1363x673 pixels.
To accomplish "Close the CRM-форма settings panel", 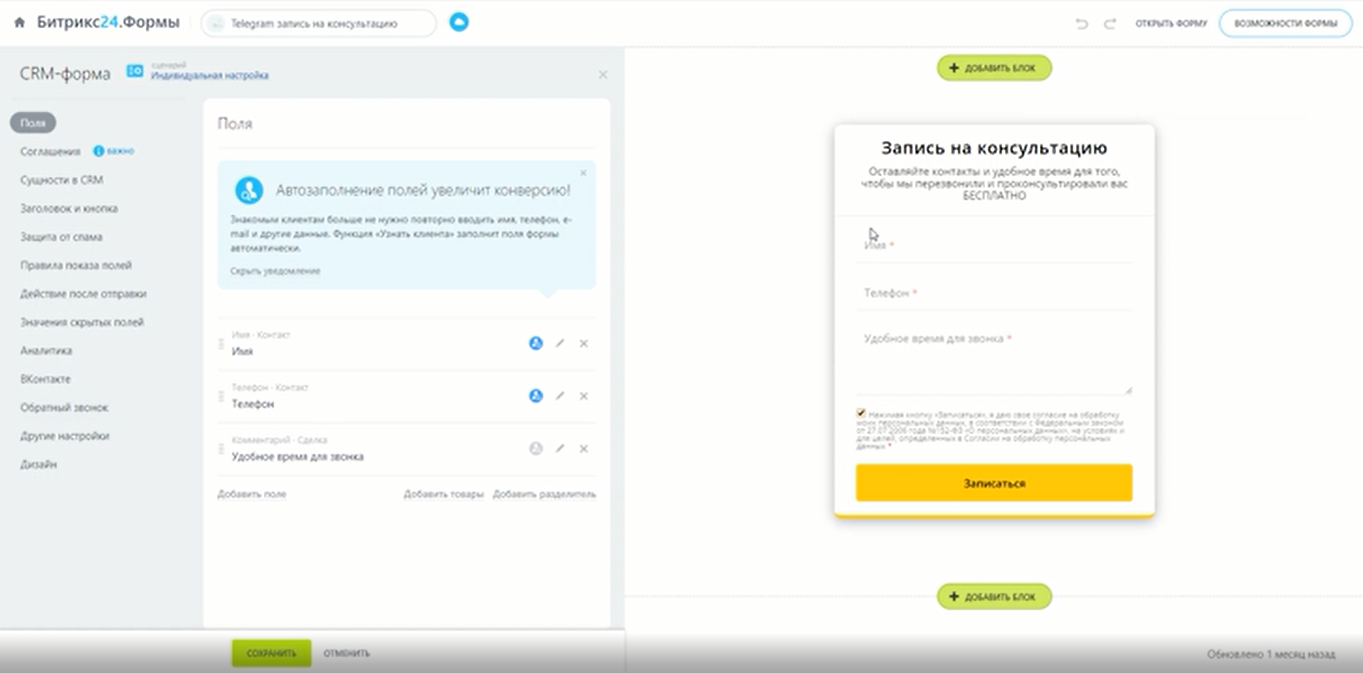I will (603, 75).
